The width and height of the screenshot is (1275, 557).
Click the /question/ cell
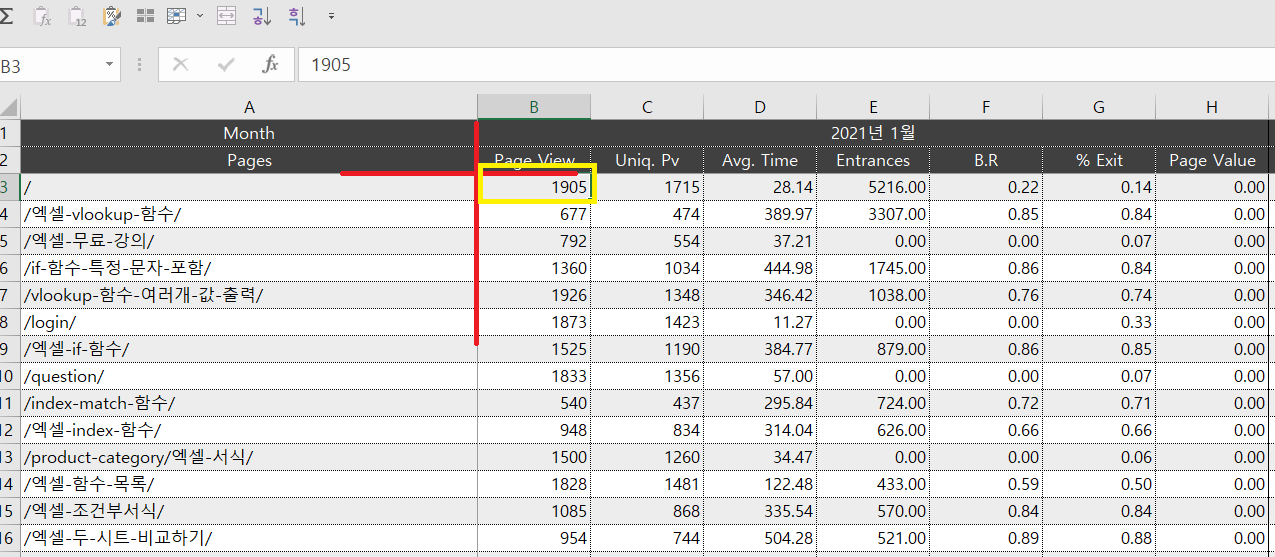249,376
